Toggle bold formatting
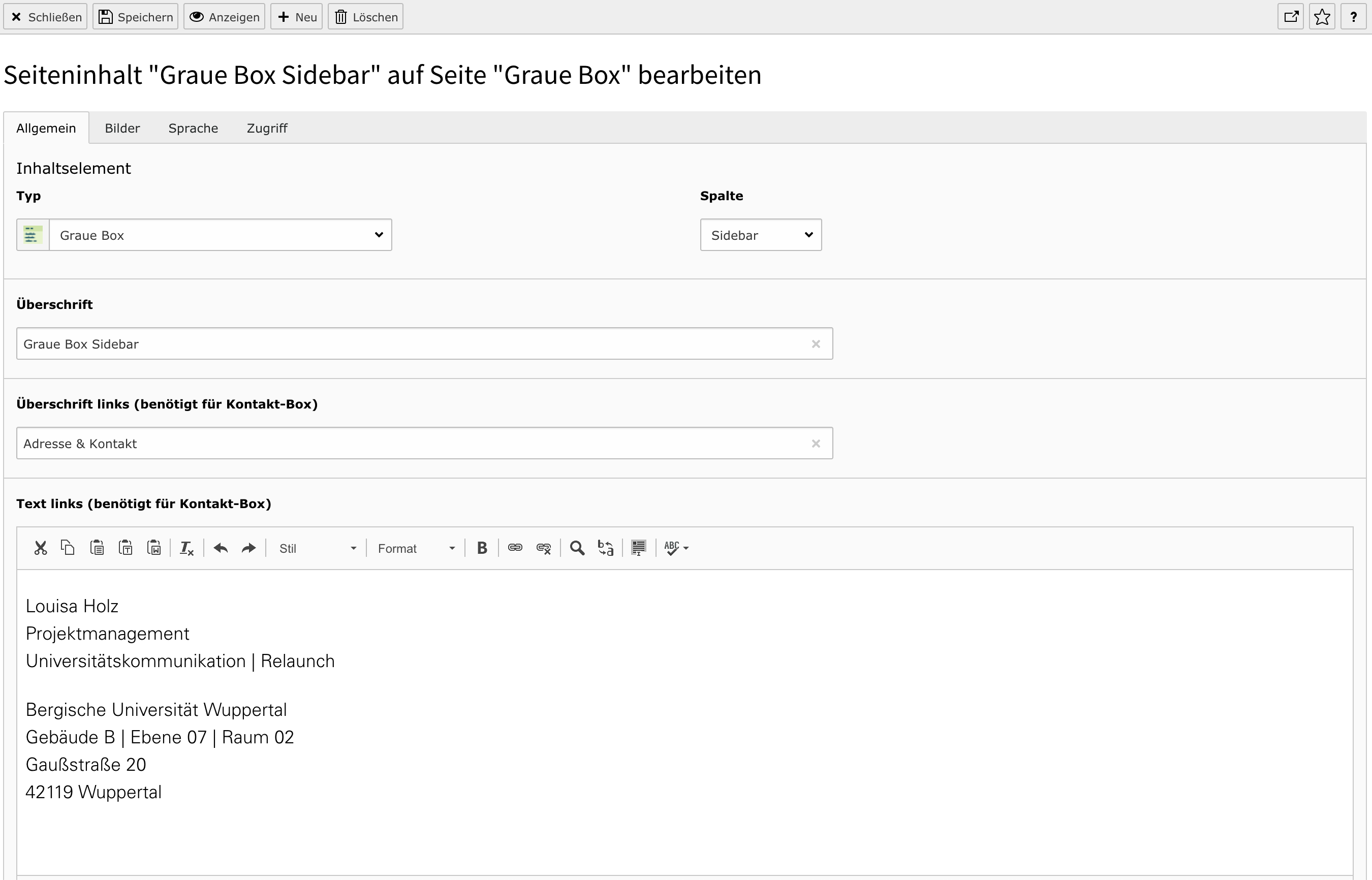 pos(482,548)
